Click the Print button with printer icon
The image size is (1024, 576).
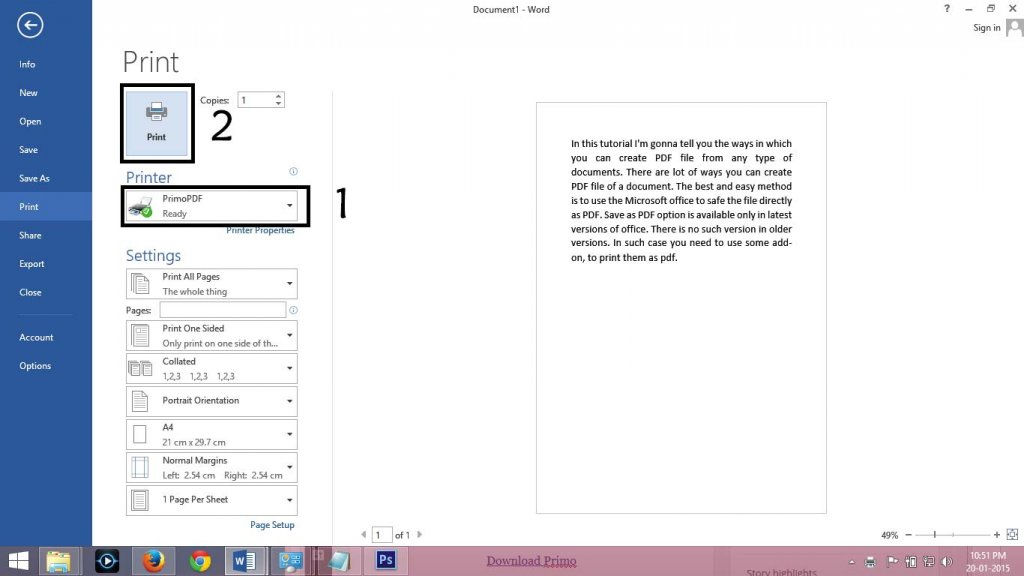(x=157, y=123)
